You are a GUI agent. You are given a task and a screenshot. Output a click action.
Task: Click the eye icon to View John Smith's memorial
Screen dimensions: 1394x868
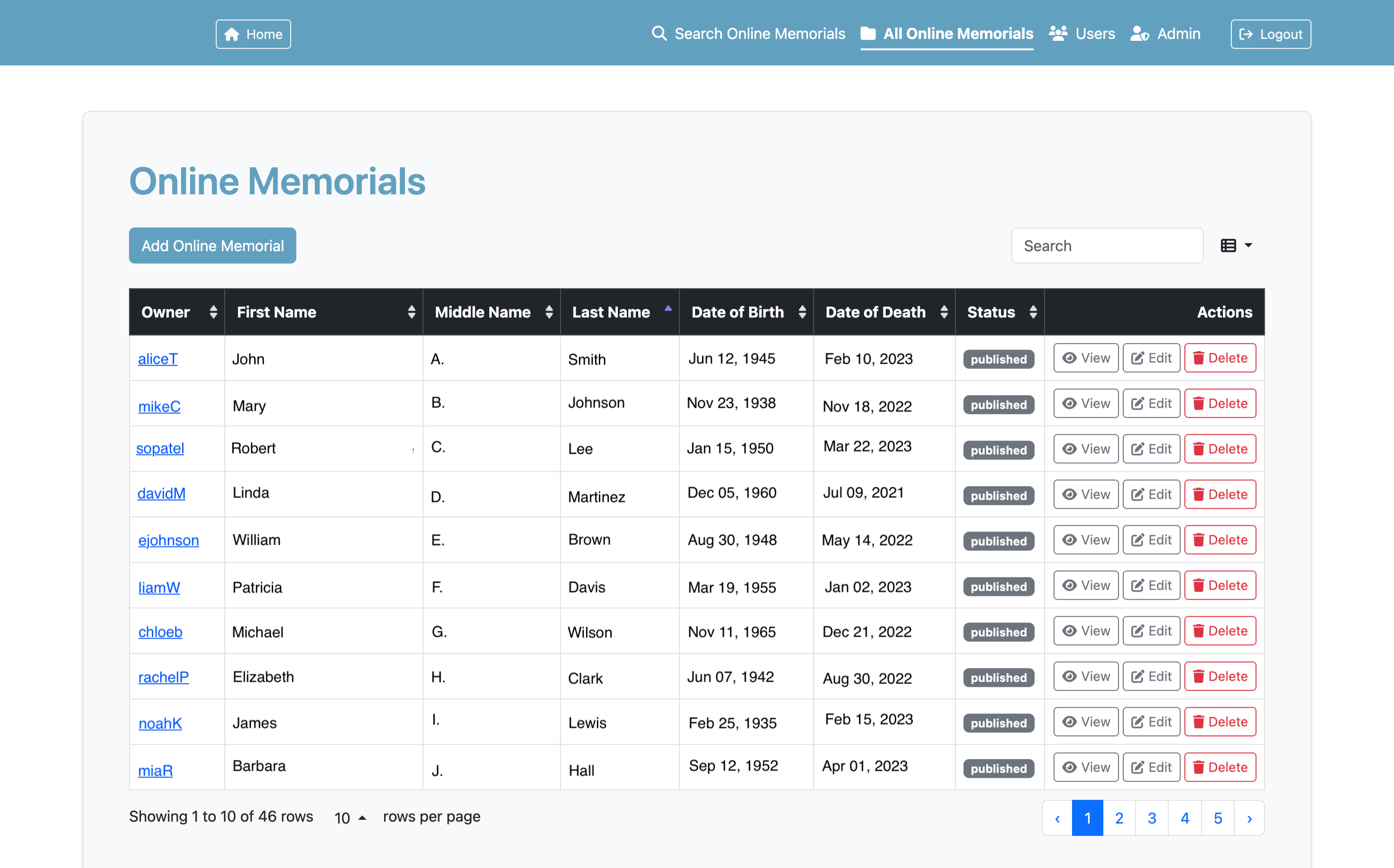1069,357
